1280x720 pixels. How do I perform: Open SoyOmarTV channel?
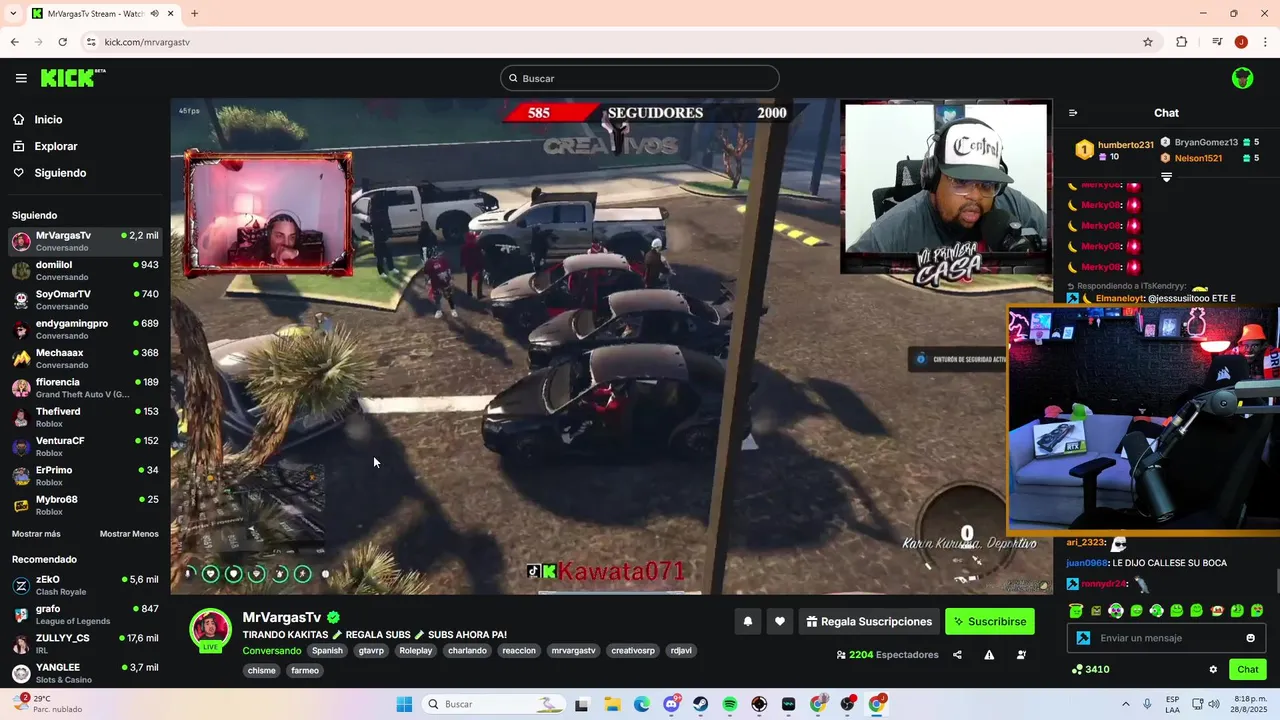85,300
